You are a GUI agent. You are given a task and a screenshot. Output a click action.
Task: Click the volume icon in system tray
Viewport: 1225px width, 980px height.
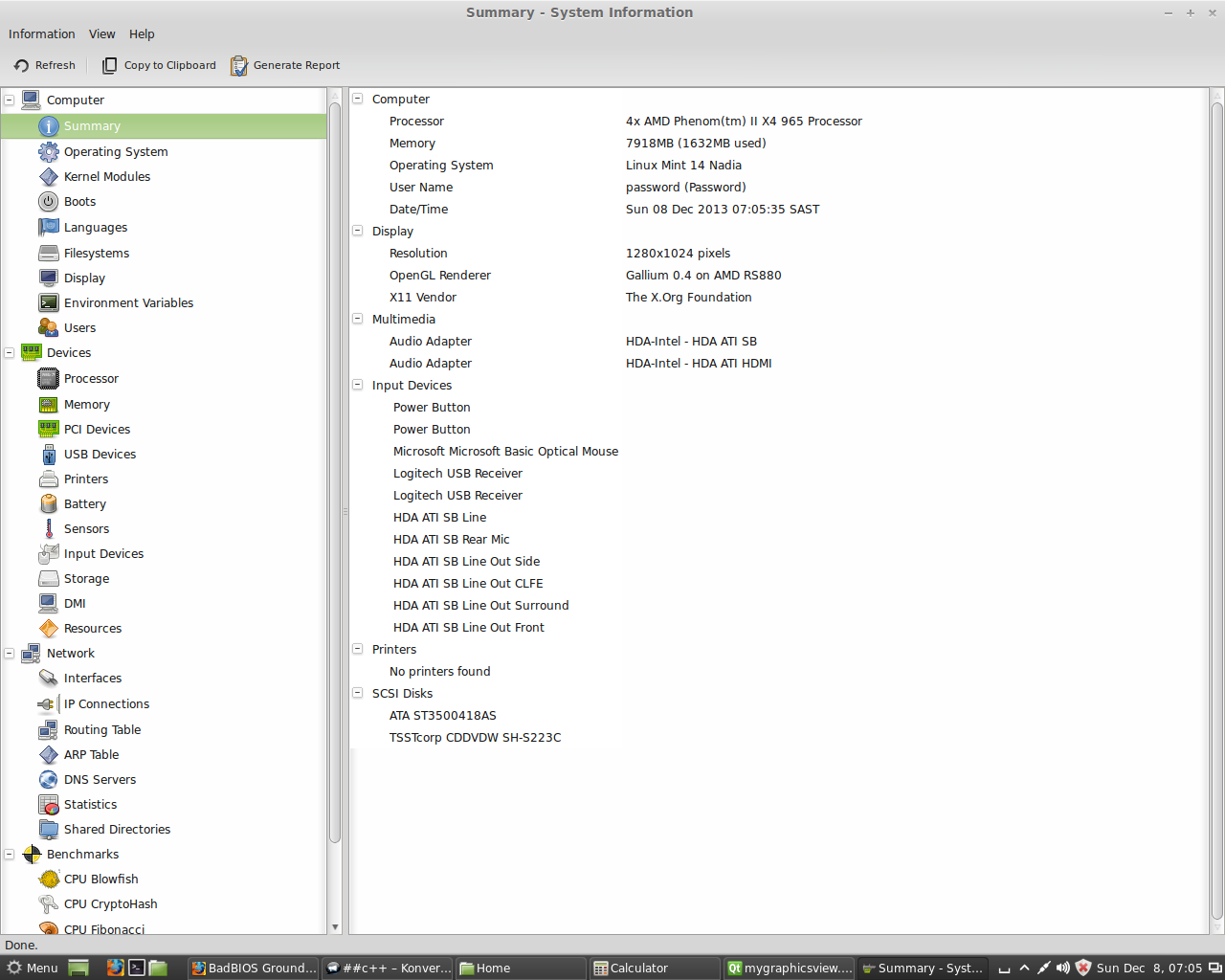[1062, 968]
